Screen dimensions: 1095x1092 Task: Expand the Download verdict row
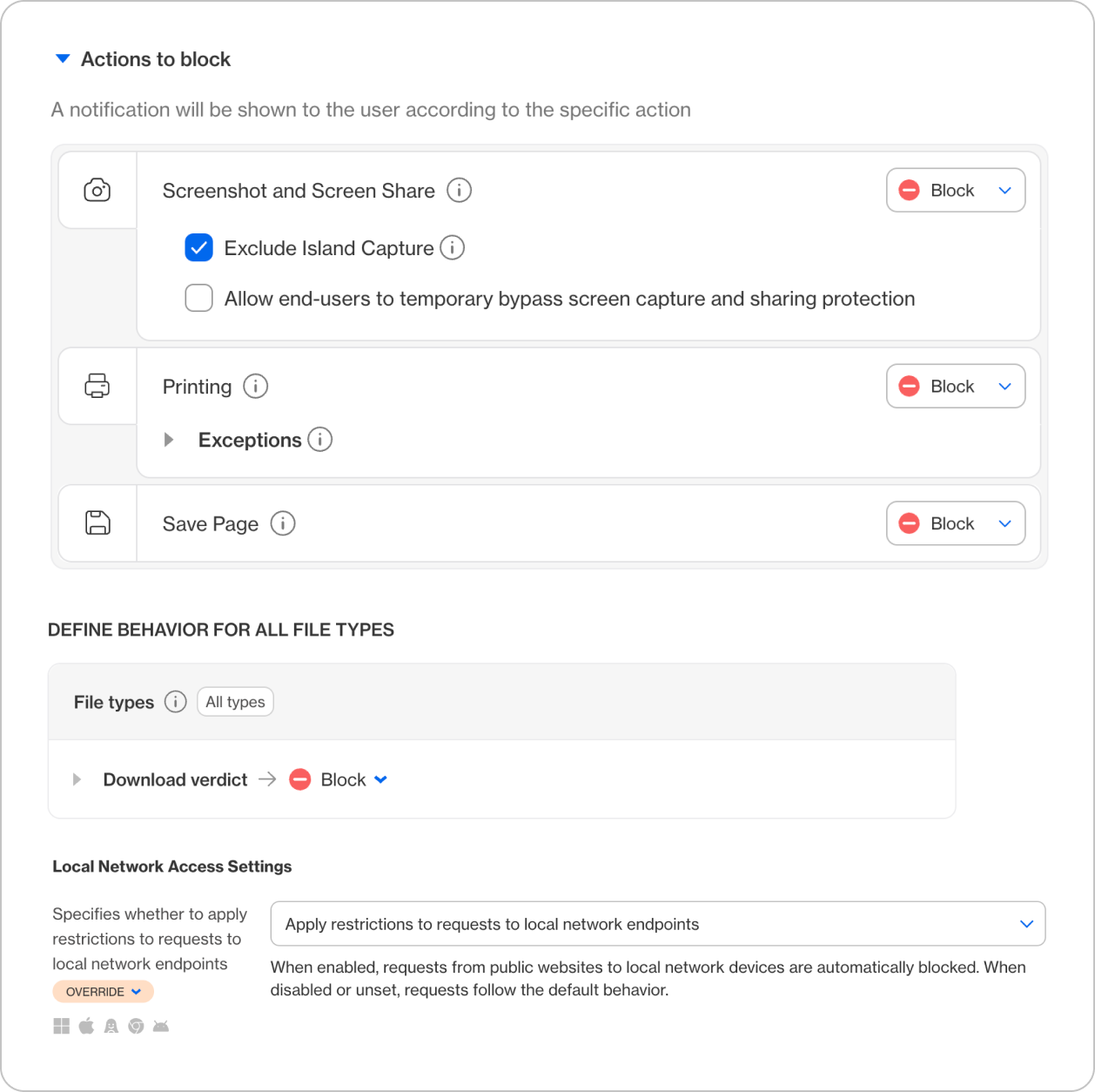[x=77, y=779]
